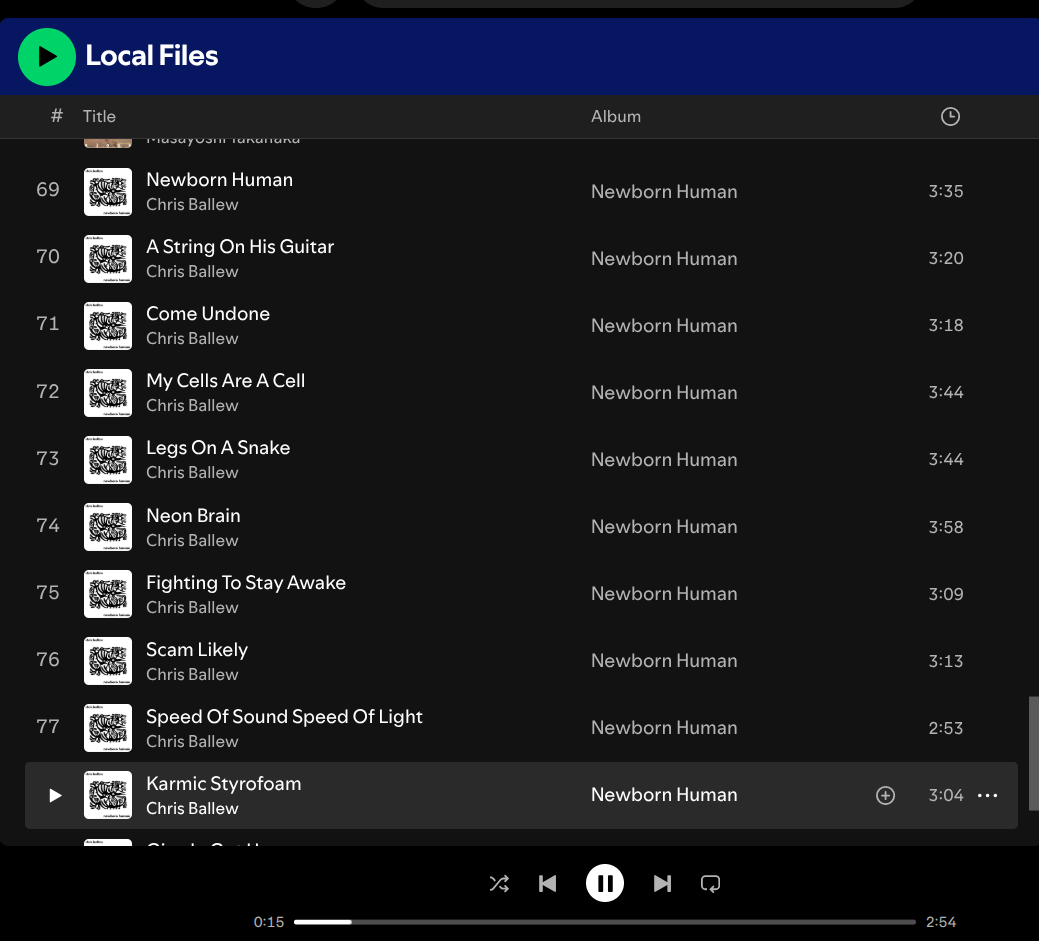Click the Karmic Styrofoam title text

pyautogui.click(x=223, y=783)
